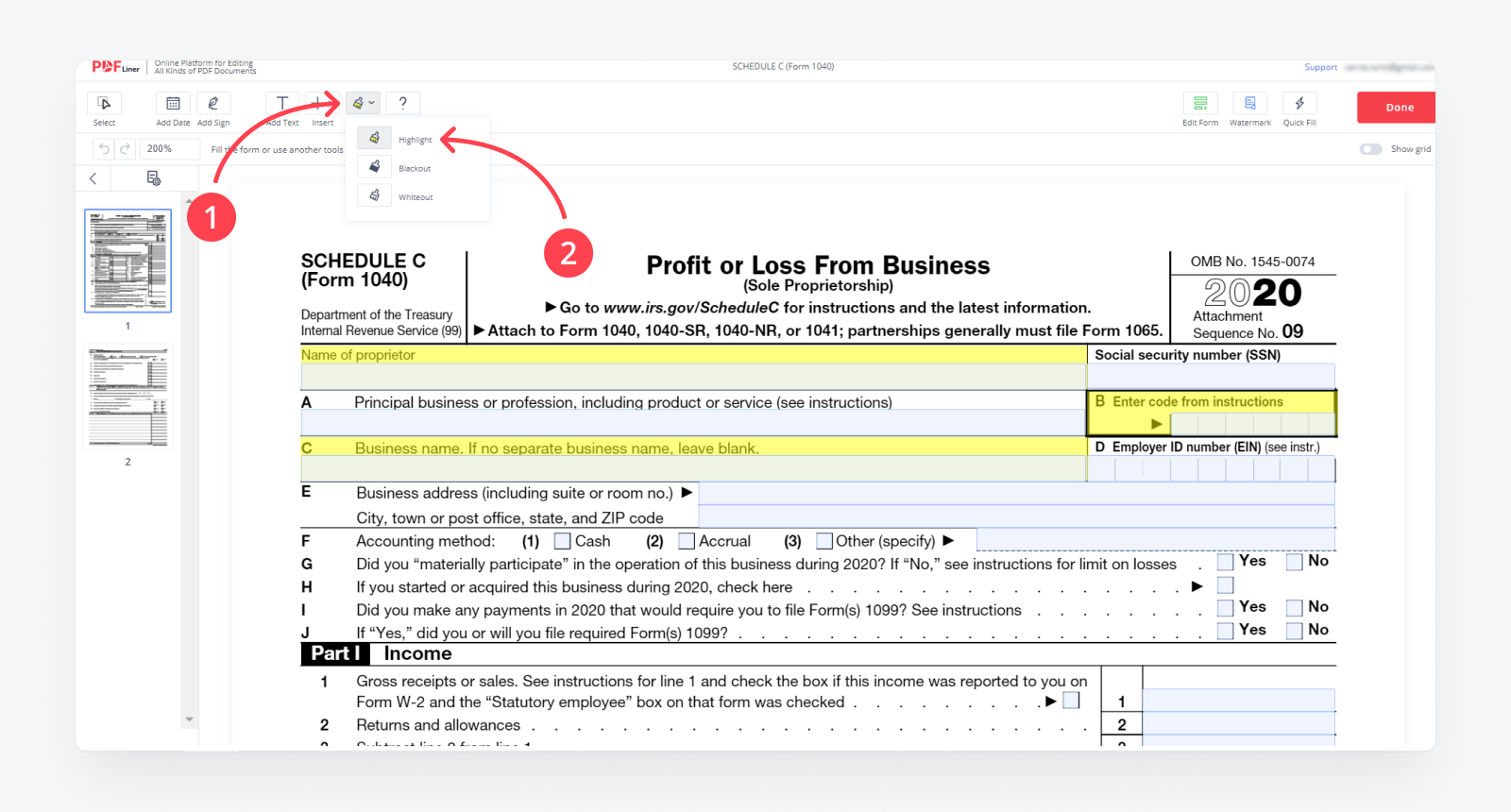1511x812 pixels.
Task: Check the Cash accounting method box
Action: pyautogui.click(x=563, y=541)
